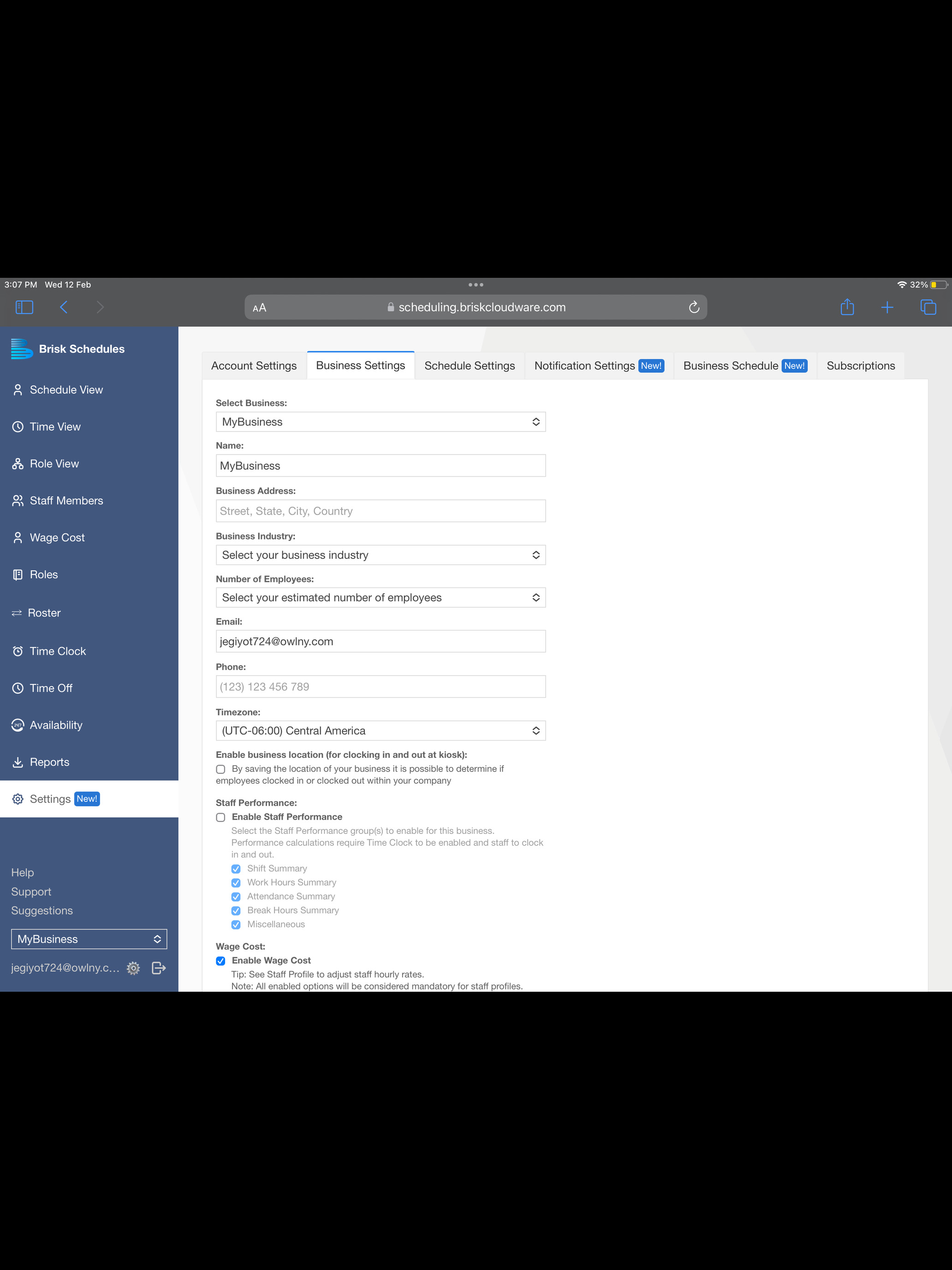Click the Roles book icon
952x1270 pixels.
[18, 575]
